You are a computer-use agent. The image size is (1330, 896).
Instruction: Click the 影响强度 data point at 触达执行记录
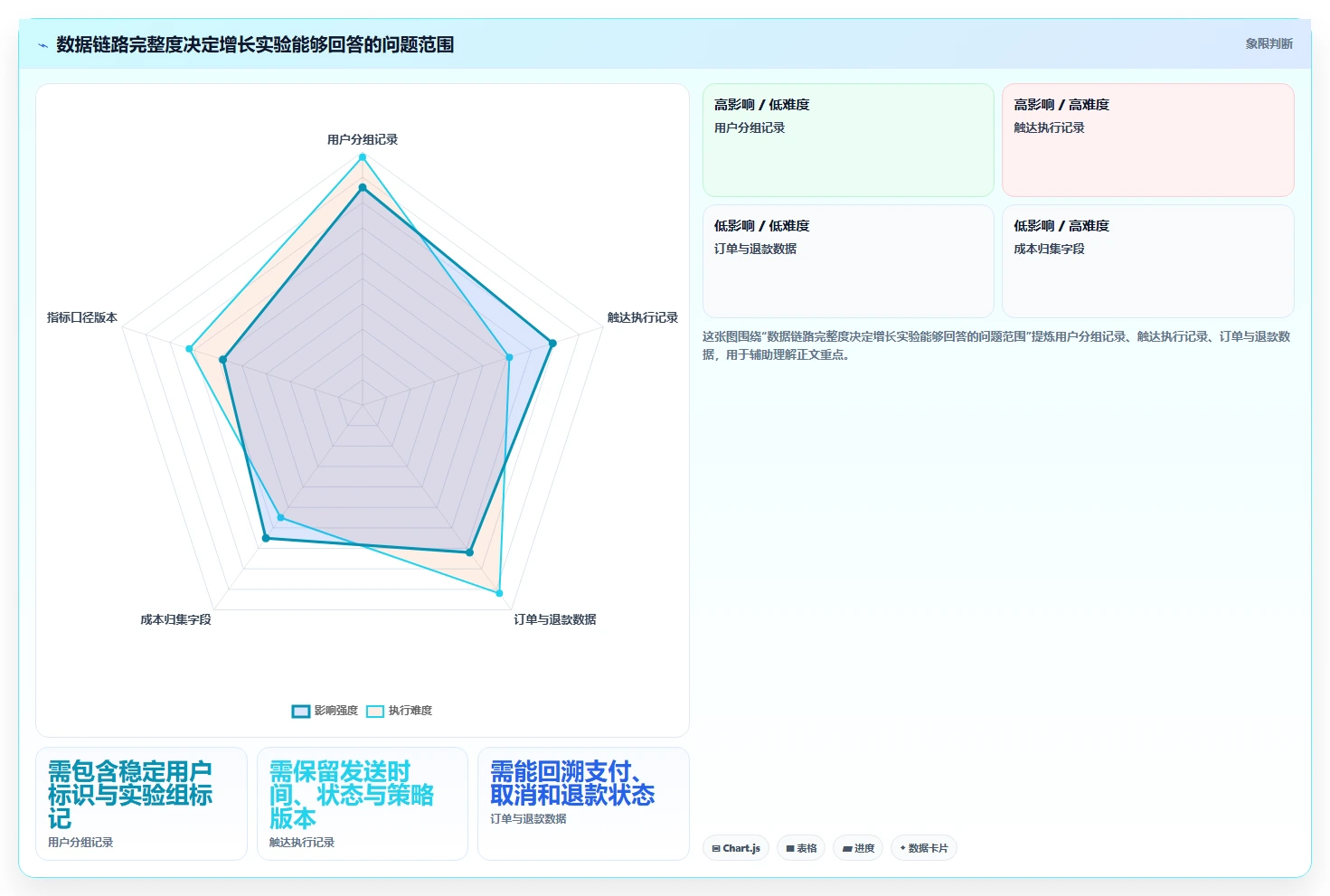pyautogui.click(x=552, y=343)
